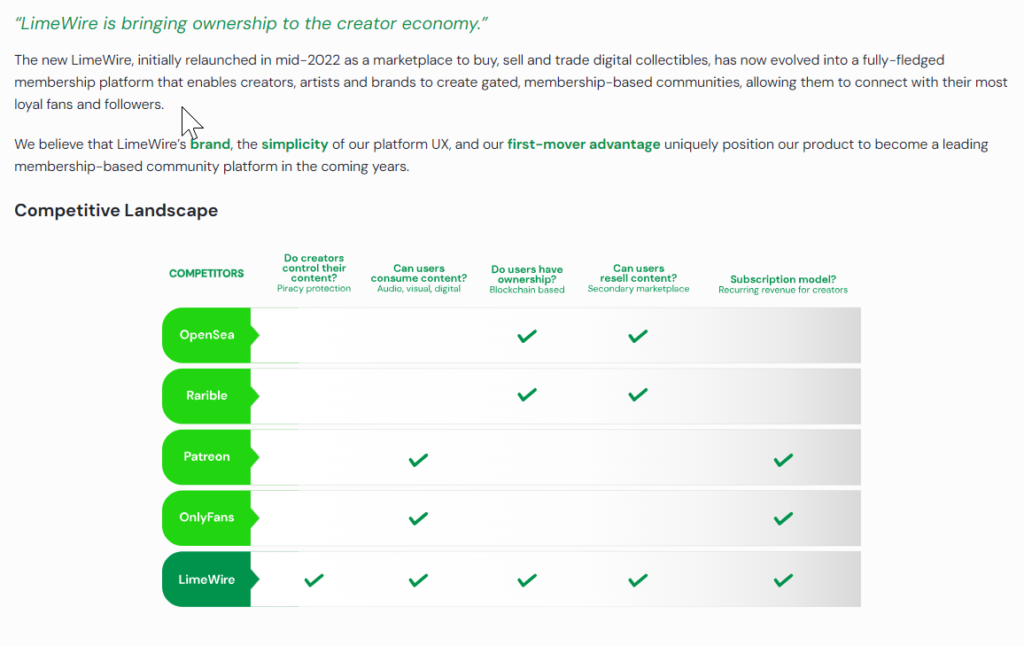
Task: Click Rarible's checkmark under blockchain ownership column
Action: click(x=527, y=395)
